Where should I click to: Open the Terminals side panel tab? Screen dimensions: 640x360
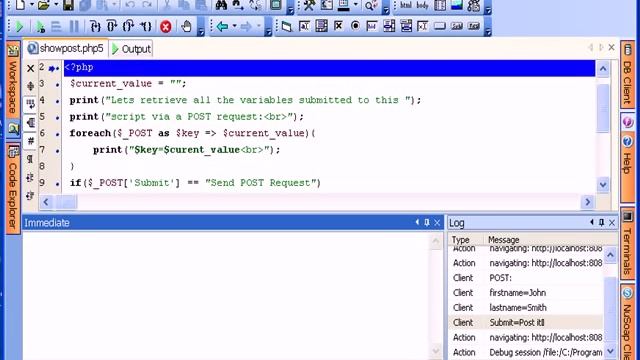tap(627, 244)
